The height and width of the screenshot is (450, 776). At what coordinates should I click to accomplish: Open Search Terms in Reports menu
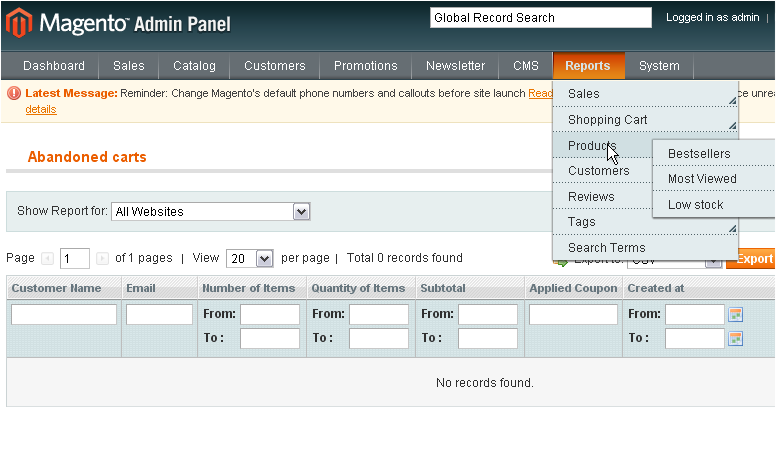pyautogui.click(x=607, y=248)
